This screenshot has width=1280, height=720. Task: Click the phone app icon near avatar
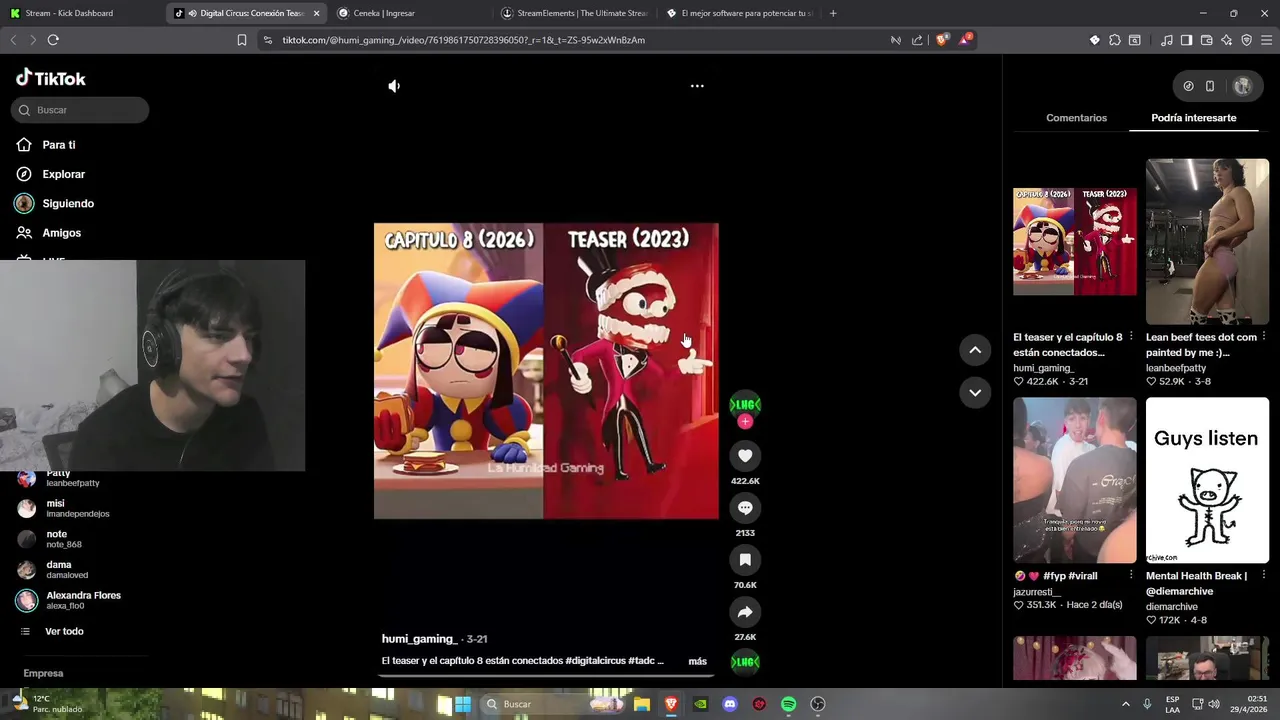(x=1209, y=86)
